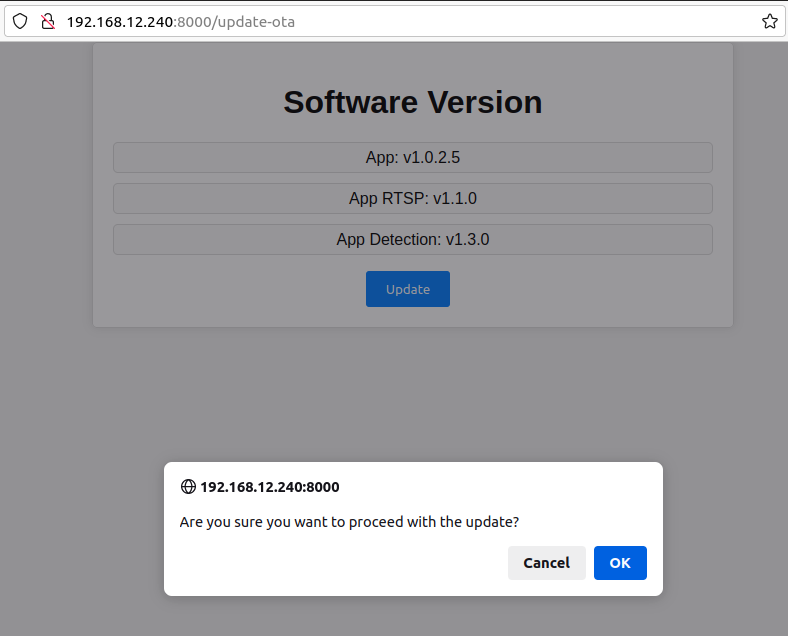This screenshot has height=636, width=788.
Task: Confirm the update by pressing OK
Action: (620, 563)
